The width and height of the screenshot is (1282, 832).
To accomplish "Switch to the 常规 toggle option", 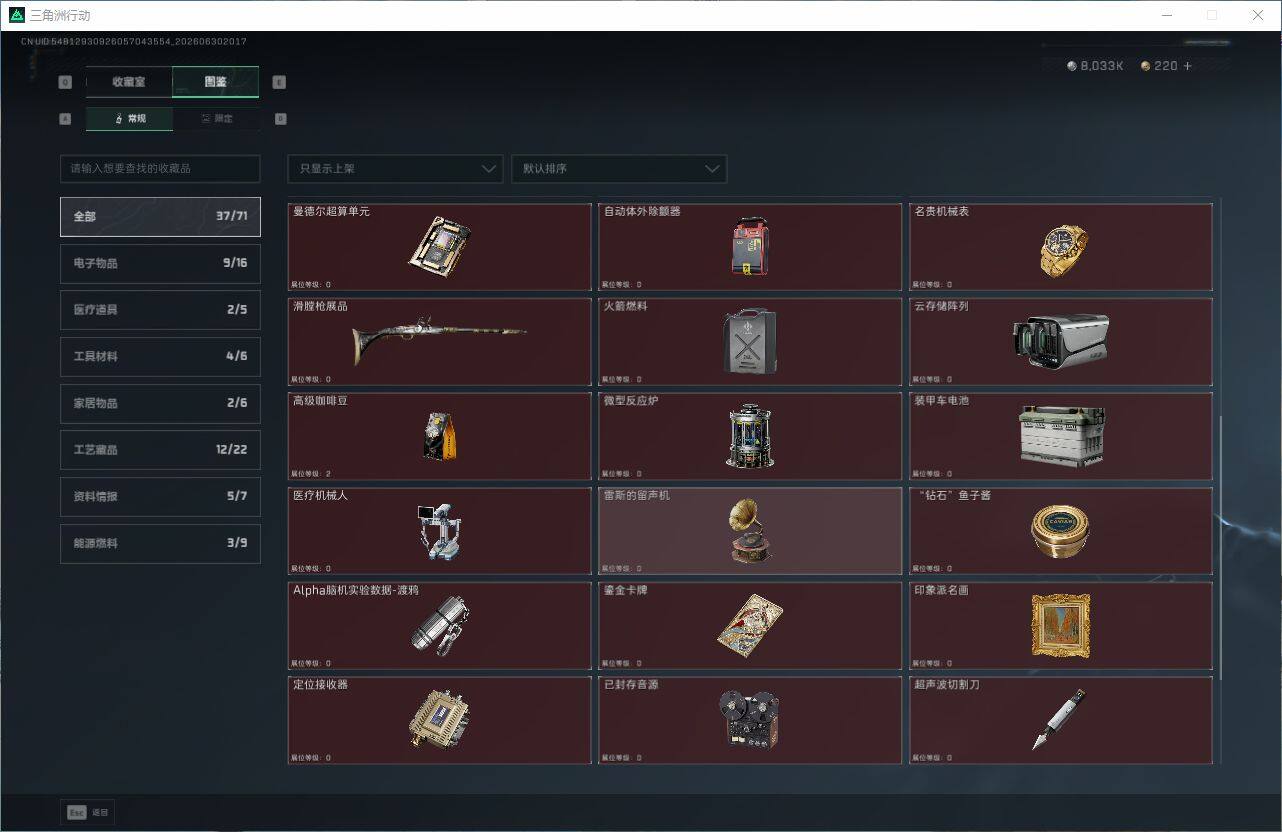I will click(129, 119).
